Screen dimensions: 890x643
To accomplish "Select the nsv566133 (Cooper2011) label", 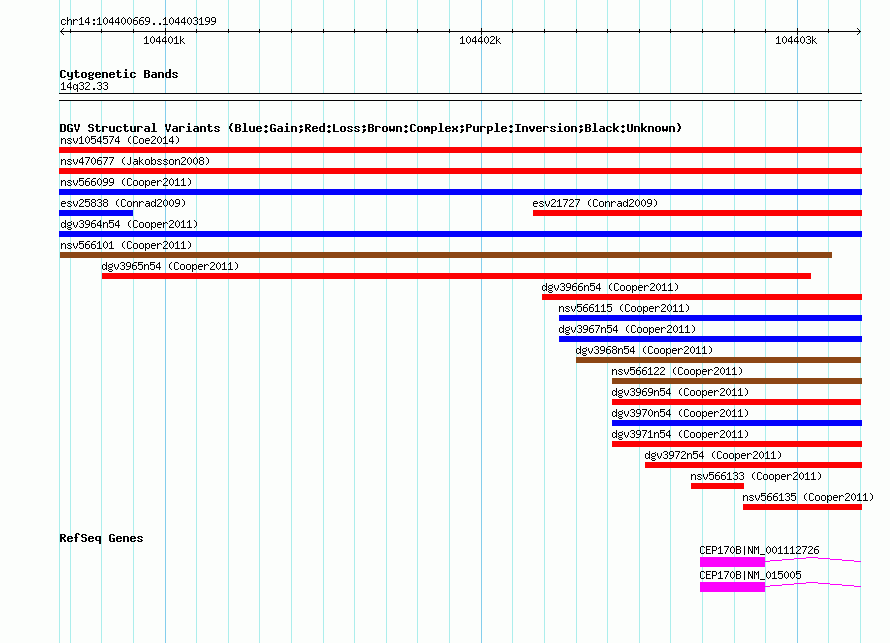I will [756, 476].
